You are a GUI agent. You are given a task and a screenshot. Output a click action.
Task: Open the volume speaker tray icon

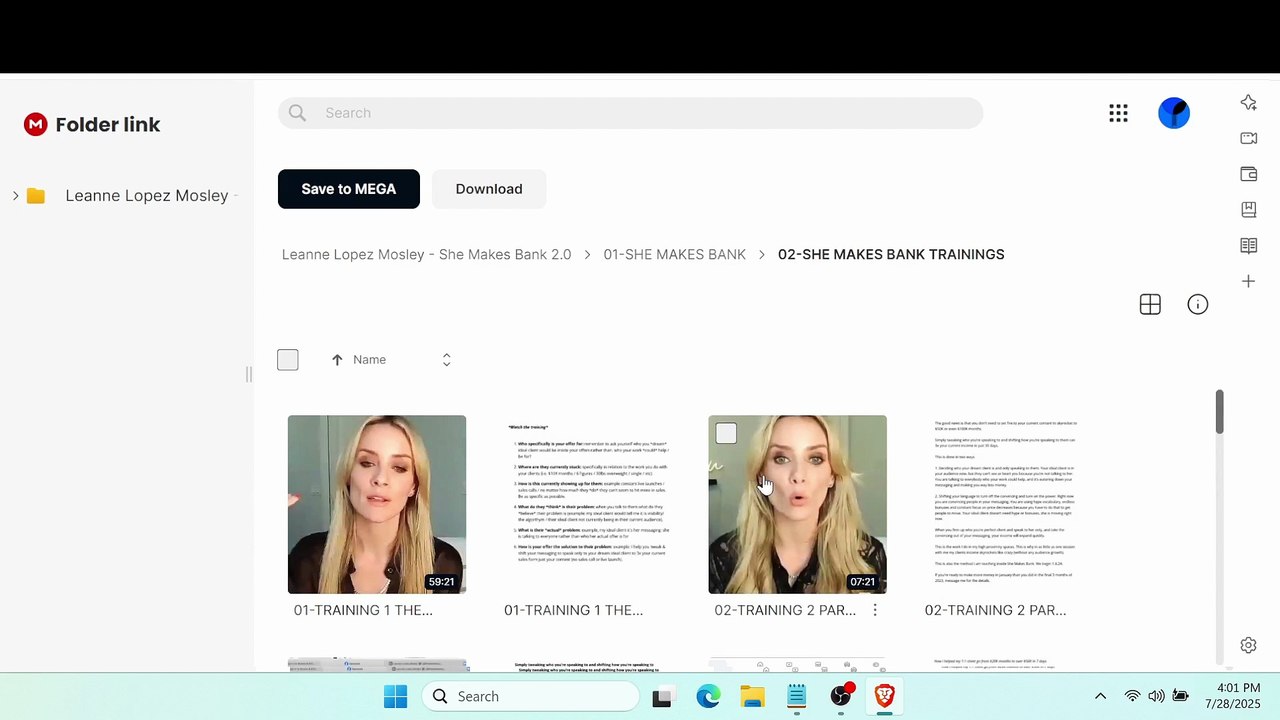pos(1156,697)
